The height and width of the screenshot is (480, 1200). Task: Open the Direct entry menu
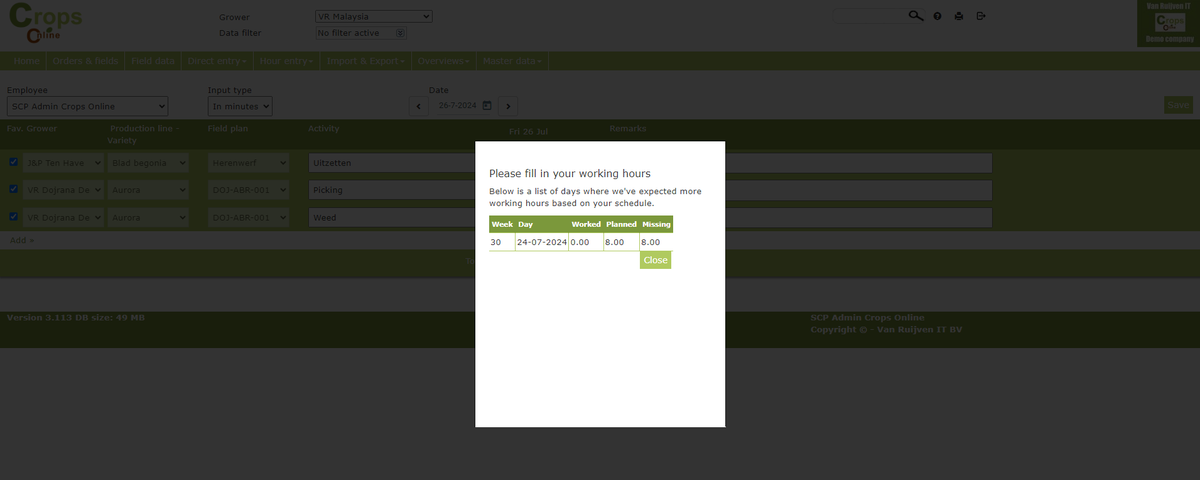pyautogui.click(x=217, y=61)
